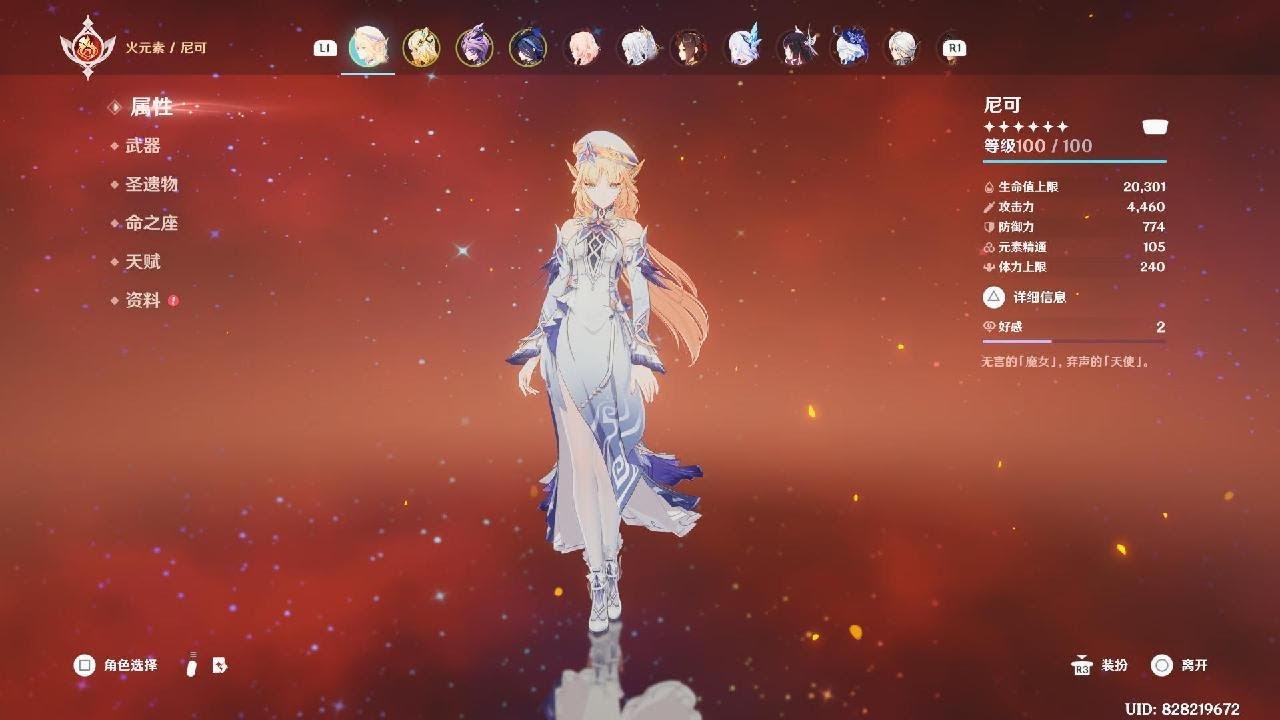The height and width of the screenshot is (720, 1280).
Task: Select the portrait with blue crystal hair ornament
Action: (x=743, y=47)
